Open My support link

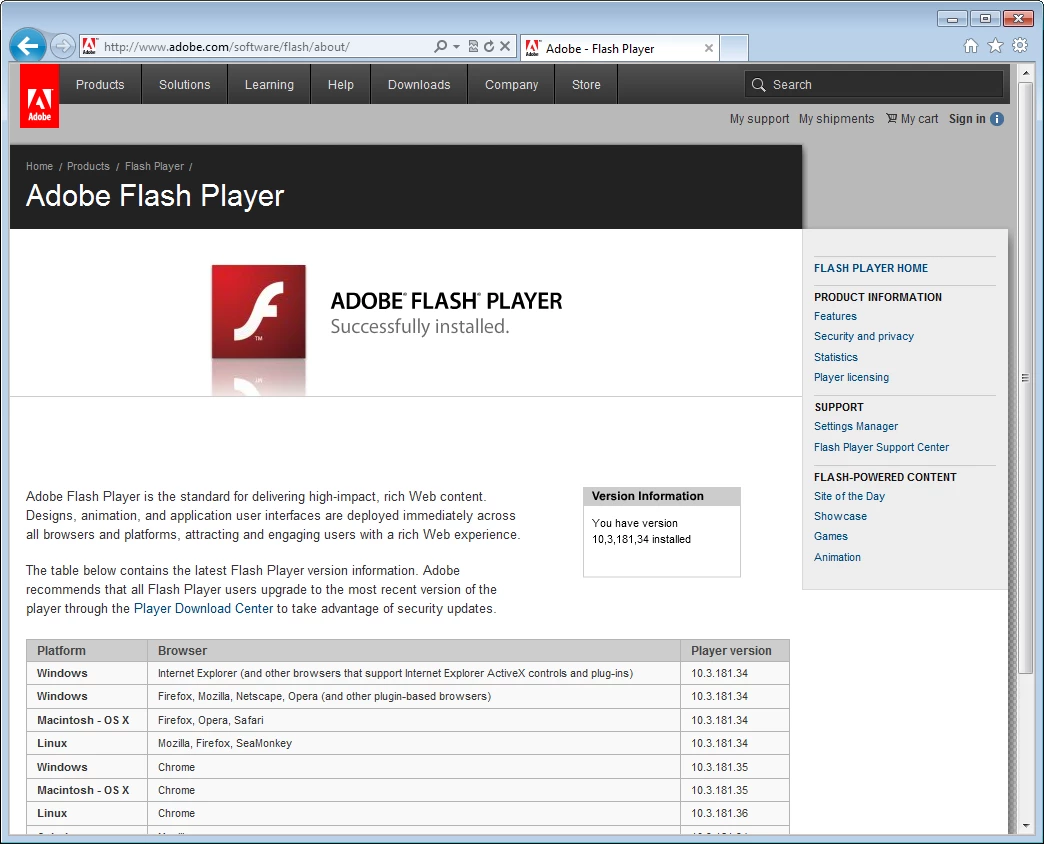759,118
